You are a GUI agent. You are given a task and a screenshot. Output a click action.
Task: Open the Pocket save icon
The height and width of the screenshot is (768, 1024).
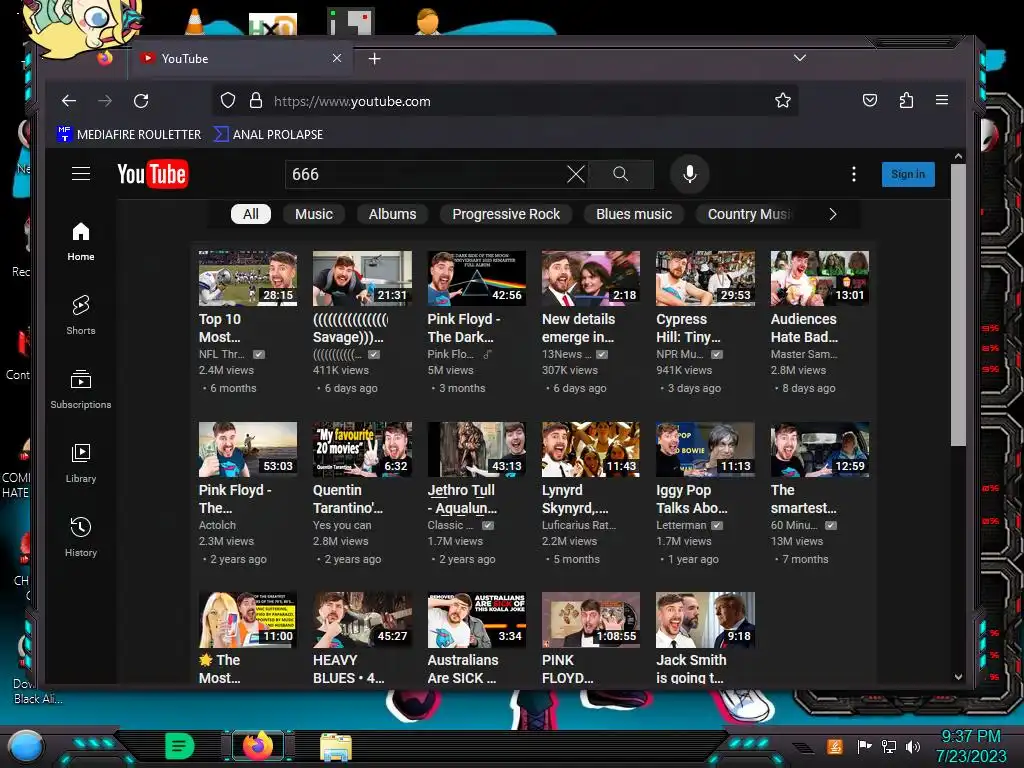click(870, 101)
